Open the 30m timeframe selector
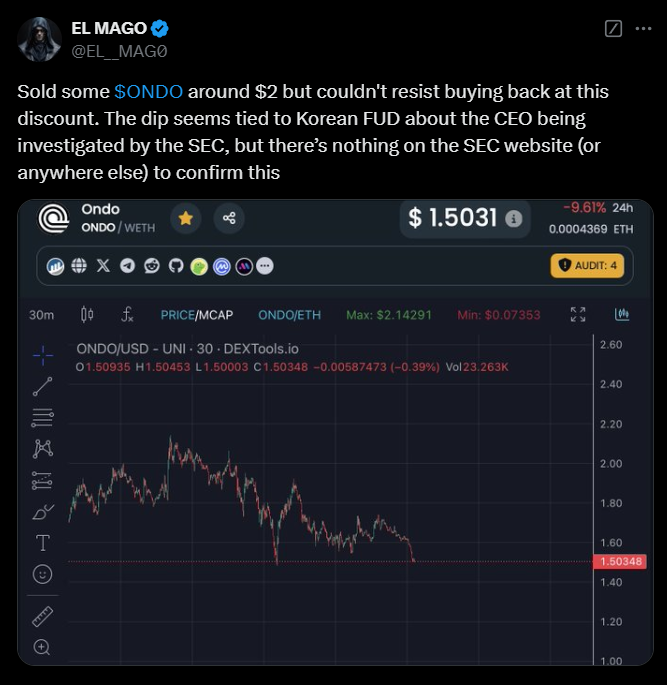Screen dimensions: 667x685 coord(41,315)
